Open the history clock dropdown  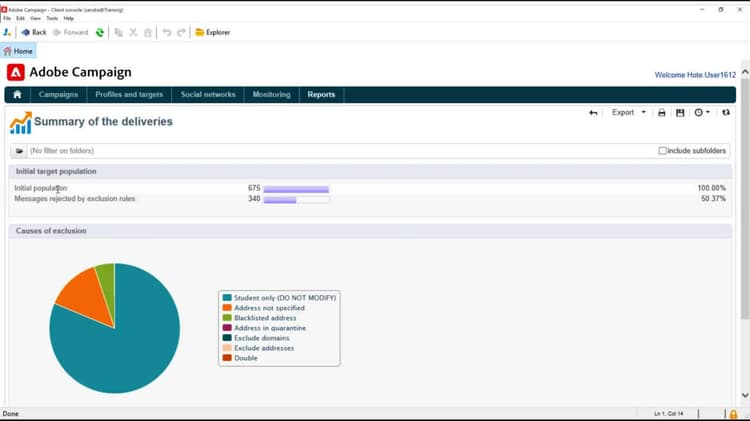(702, 113)
